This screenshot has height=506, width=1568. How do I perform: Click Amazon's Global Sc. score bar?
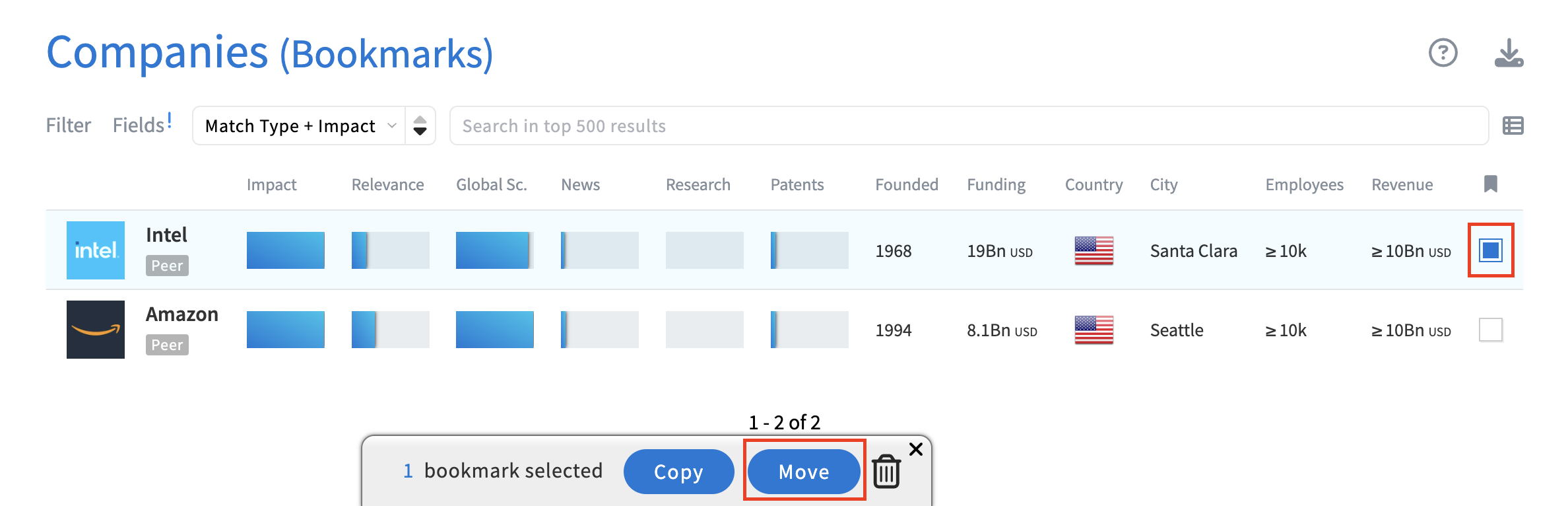pyautogui.click(x=495, y=330)
